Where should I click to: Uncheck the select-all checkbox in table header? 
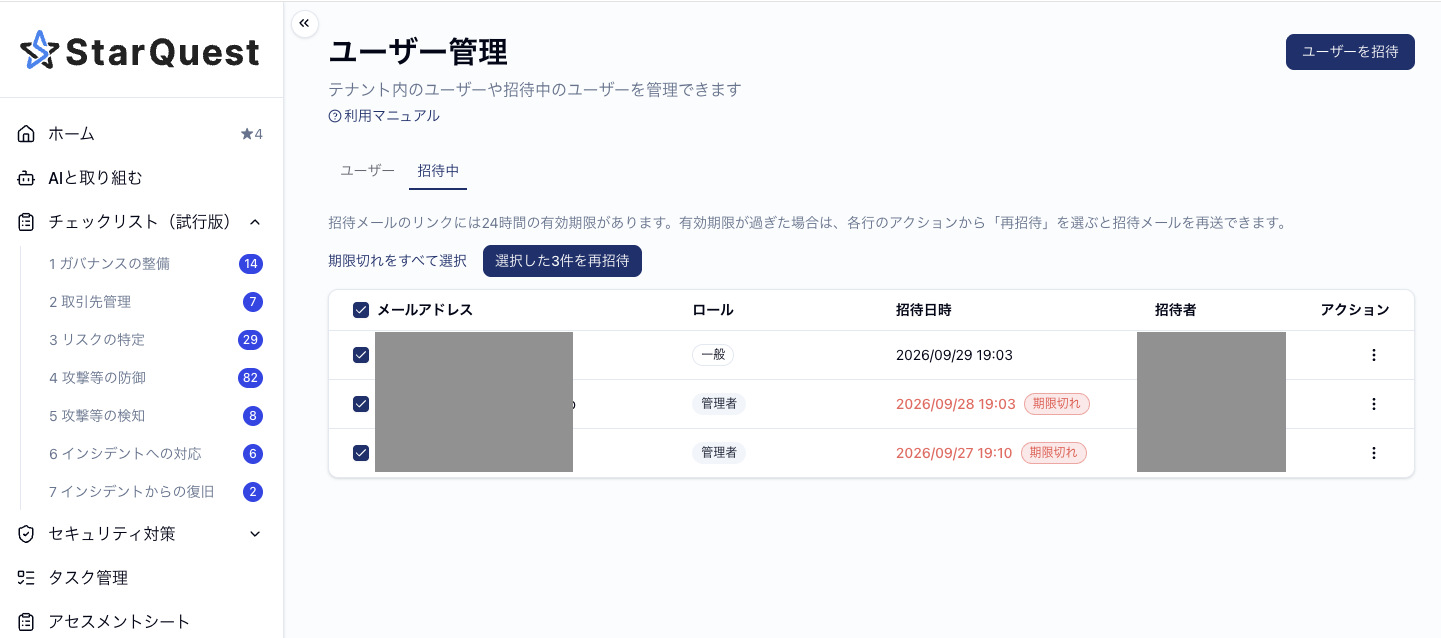point(361,310)
